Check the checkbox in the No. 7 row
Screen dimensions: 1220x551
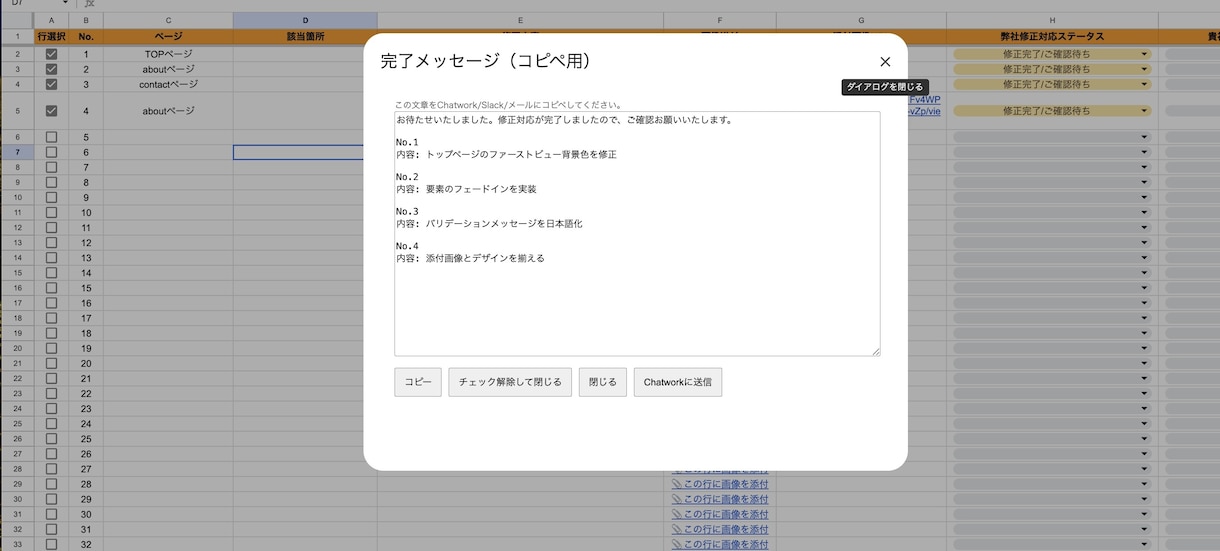(51, 167)
